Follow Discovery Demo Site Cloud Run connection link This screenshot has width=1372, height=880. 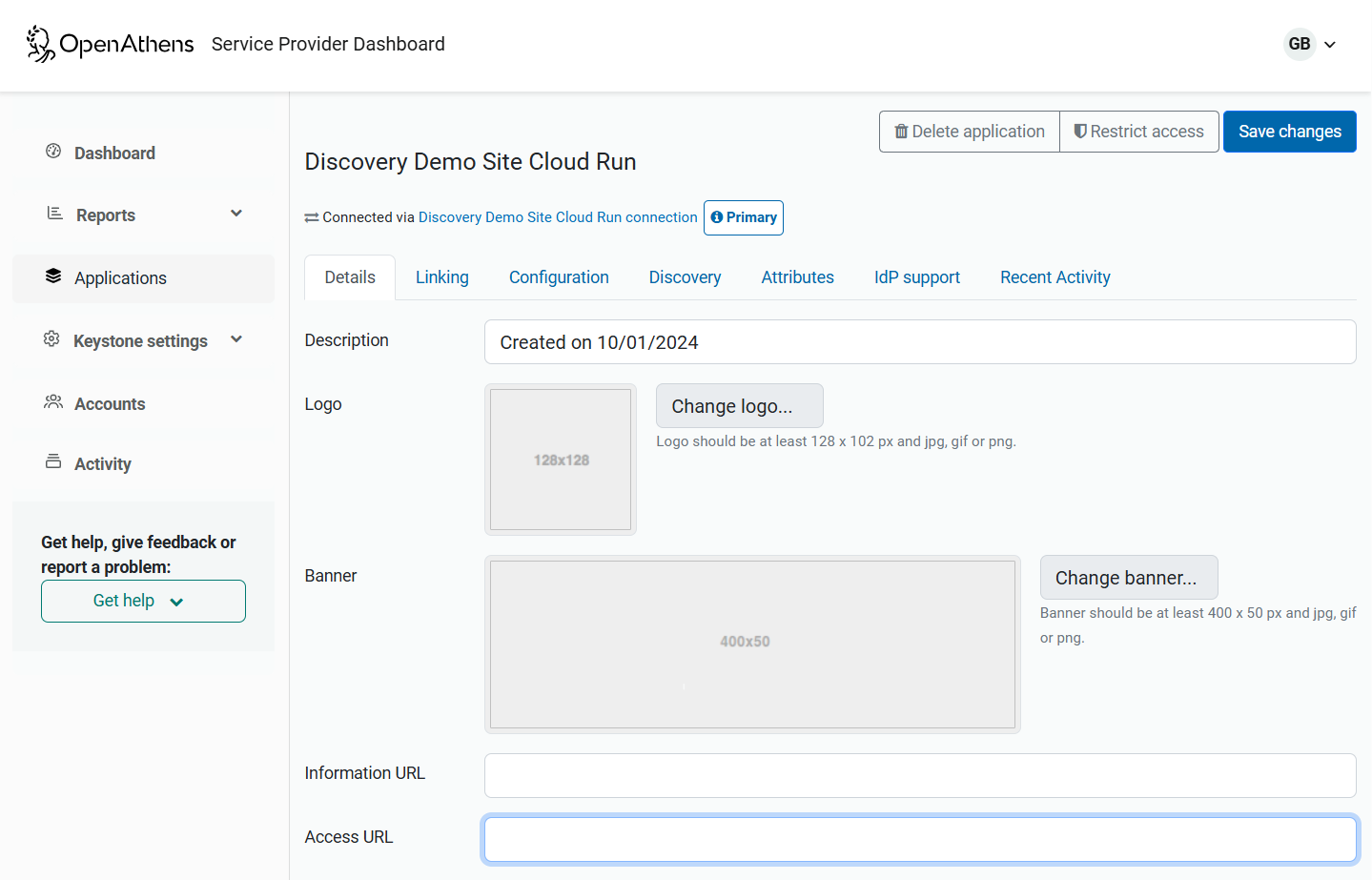point(558,217)
